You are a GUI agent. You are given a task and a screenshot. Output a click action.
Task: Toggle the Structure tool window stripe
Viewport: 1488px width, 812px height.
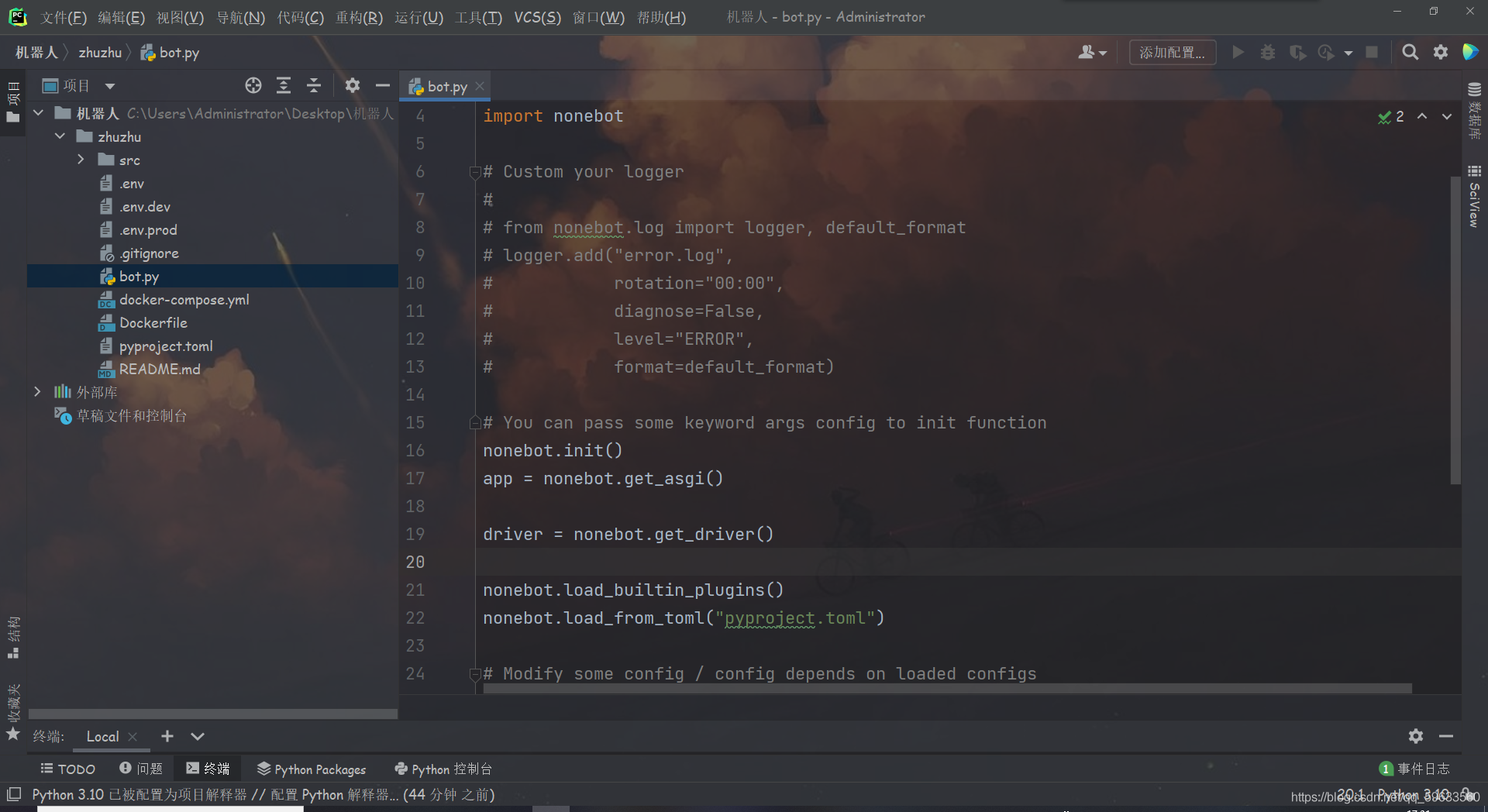tap(13, 637)
